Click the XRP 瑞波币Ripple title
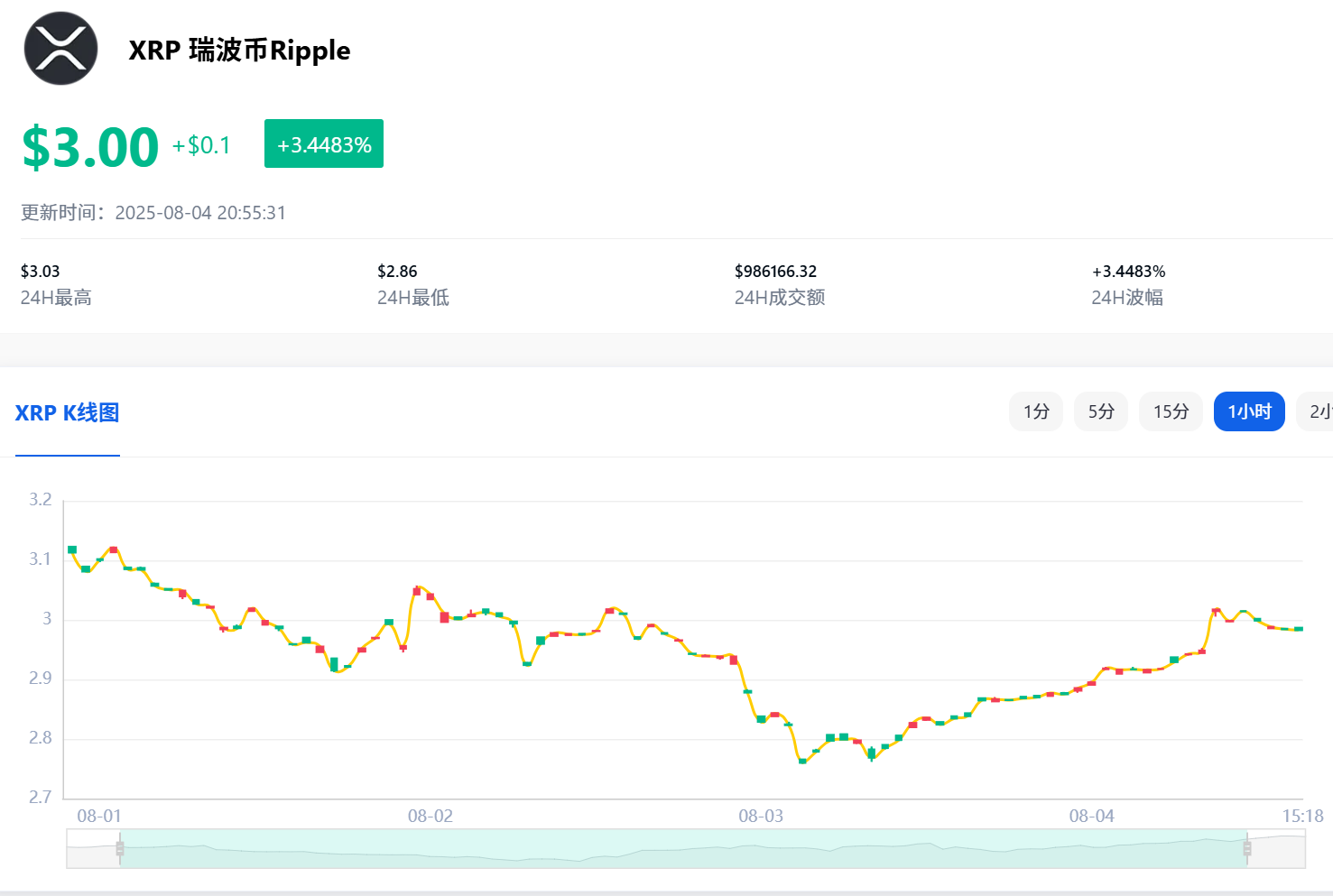This screenshot has height=896, width=1333. [x=239, y=50]
